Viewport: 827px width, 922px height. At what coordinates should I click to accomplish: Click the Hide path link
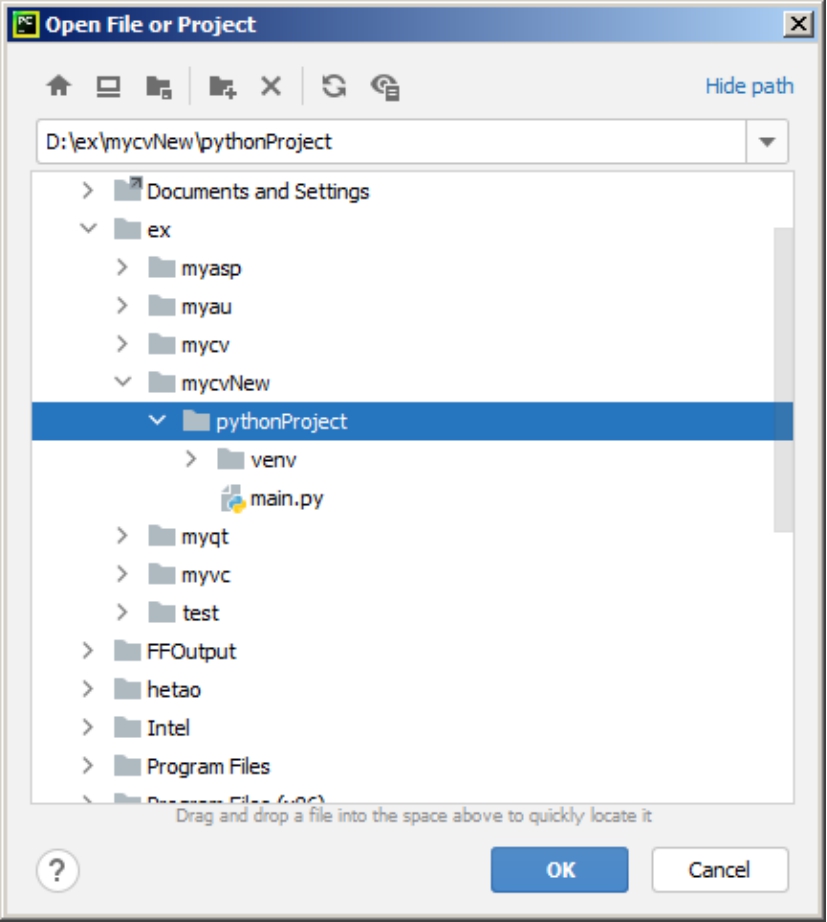749,86
